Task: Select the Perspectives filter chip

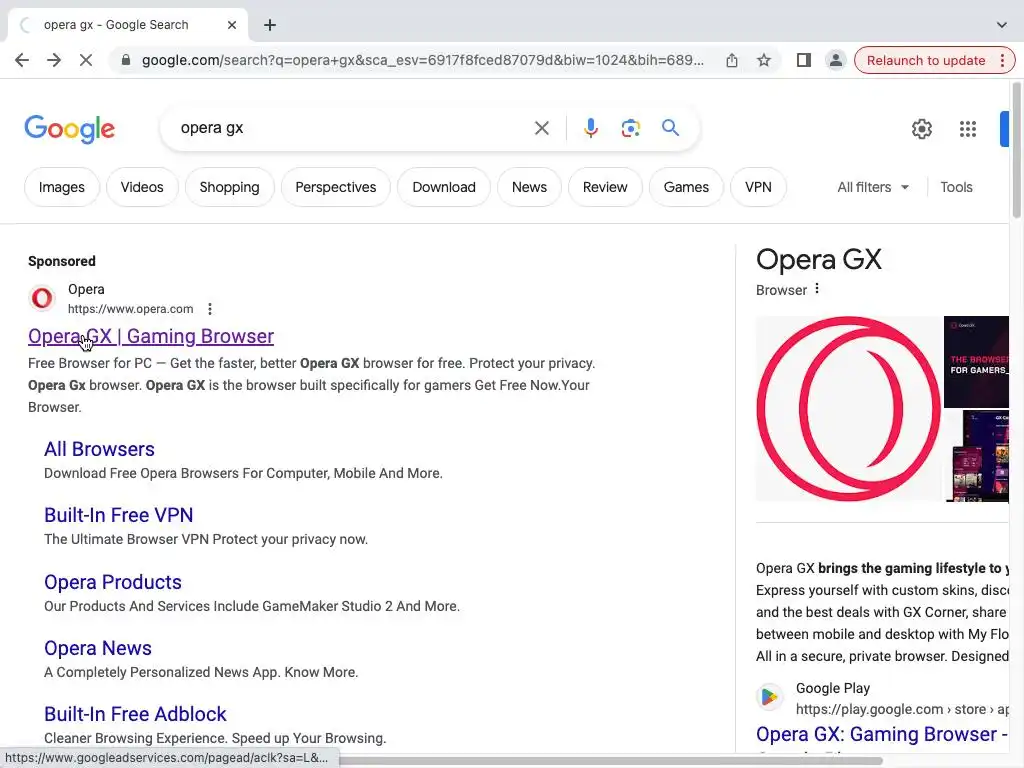Action: tap(336, 187)
